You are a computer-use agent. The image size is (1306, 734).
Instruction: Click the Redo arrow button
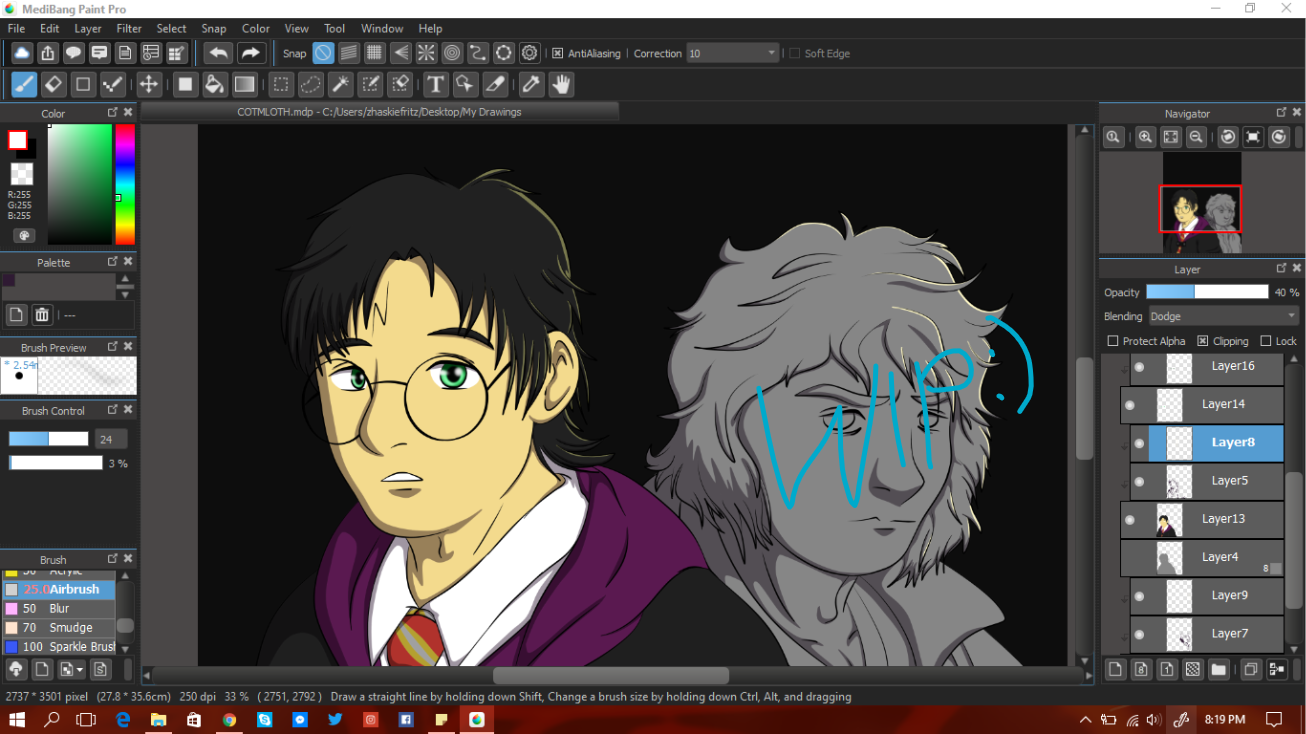(x=250, y=53)
